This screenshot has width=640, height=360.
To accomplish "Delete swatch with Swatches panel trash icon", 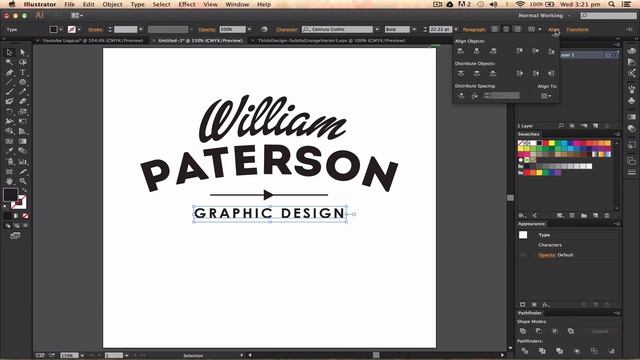I will click(607, 215).
